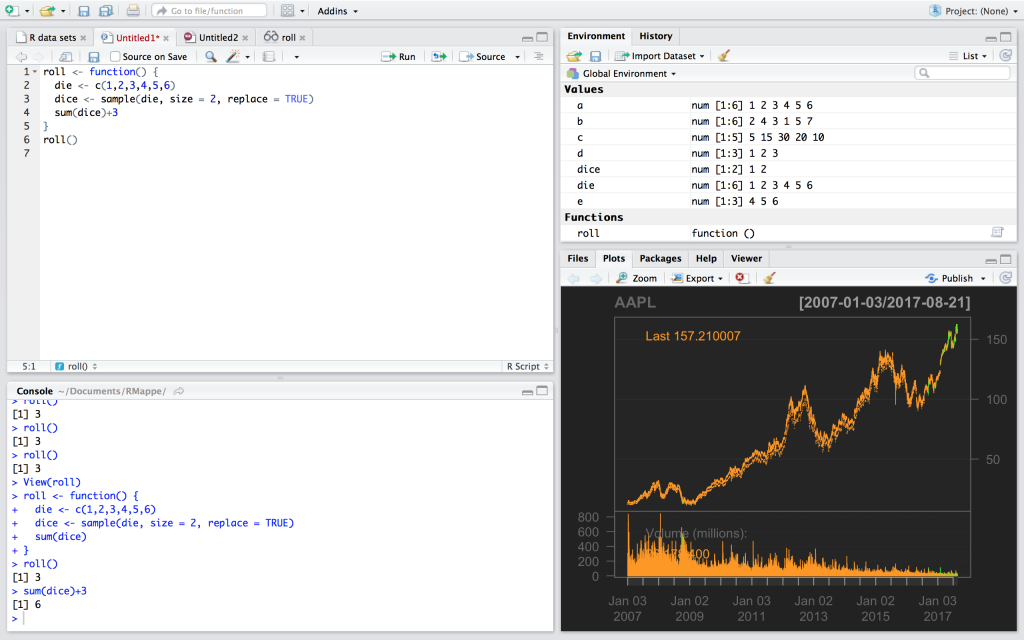The width and height of the screenshot is (1024, 640).
Task: Save all open documents
Action: pyautogui.click(x=106, y=11)
